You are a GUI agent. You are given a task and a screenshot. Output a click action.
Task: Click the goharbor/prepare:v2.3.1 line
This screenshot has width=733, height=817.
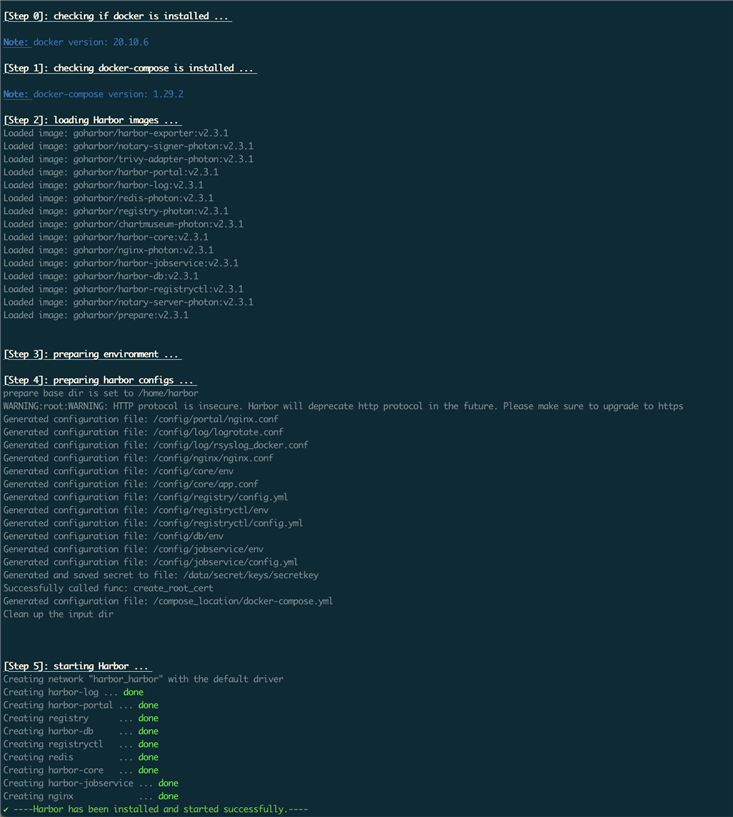[x=96, y=315]
